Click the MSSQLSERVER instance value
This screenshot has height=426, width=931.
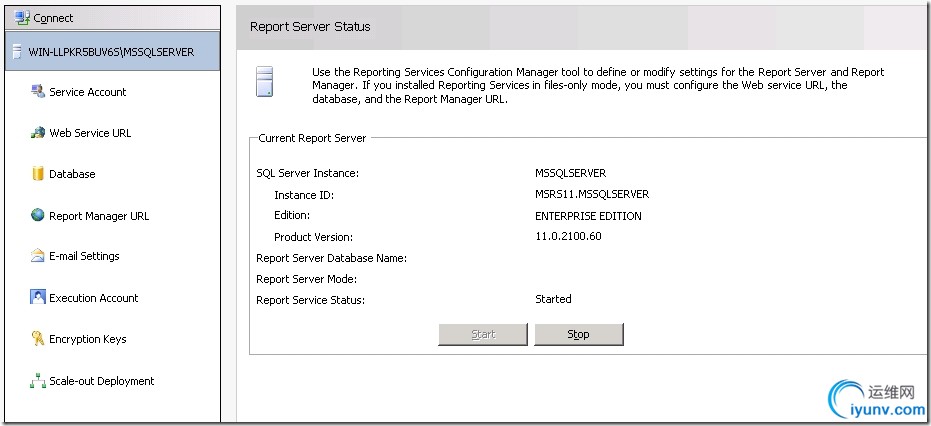pos(571,173)
